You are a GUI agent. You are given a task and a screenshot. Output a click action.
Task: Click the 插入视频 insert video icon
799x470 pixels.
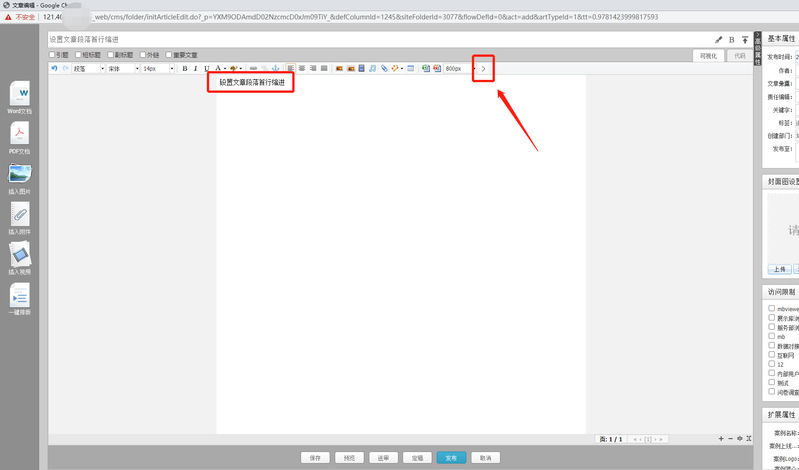[20, 254]
